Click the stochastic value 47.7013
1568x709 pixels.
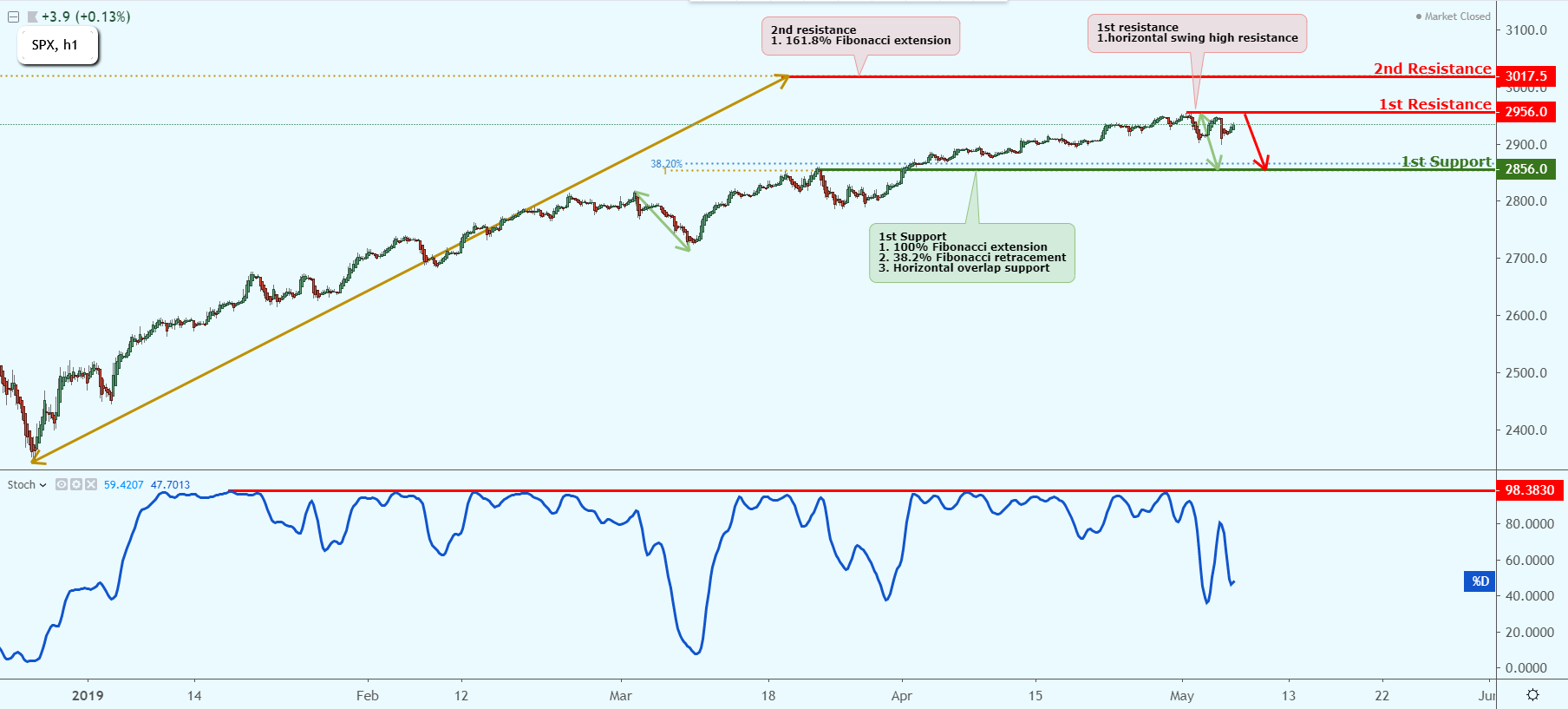170,485
